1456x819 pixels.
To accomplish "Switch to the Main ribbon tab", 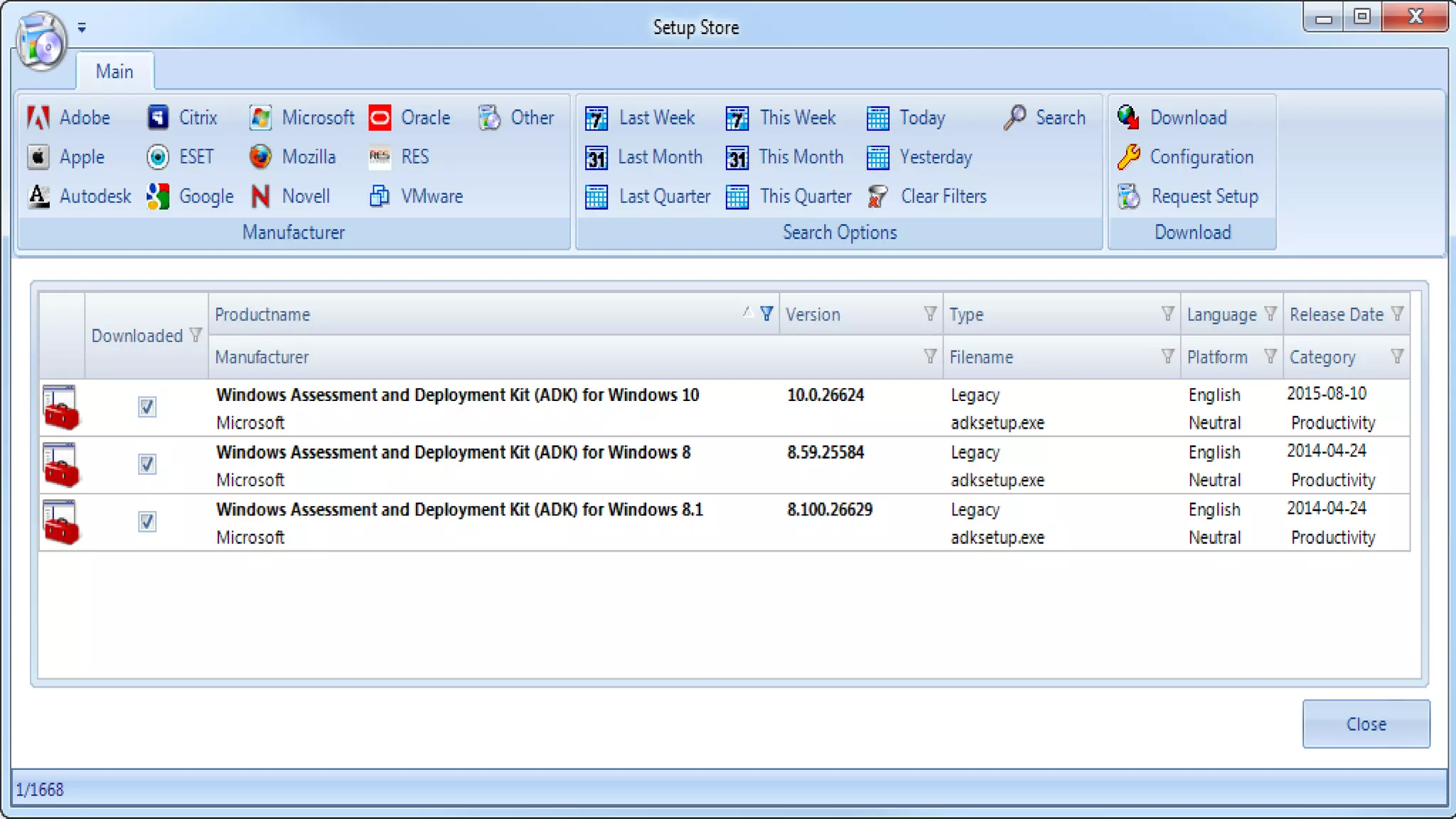I will [114, 71].
